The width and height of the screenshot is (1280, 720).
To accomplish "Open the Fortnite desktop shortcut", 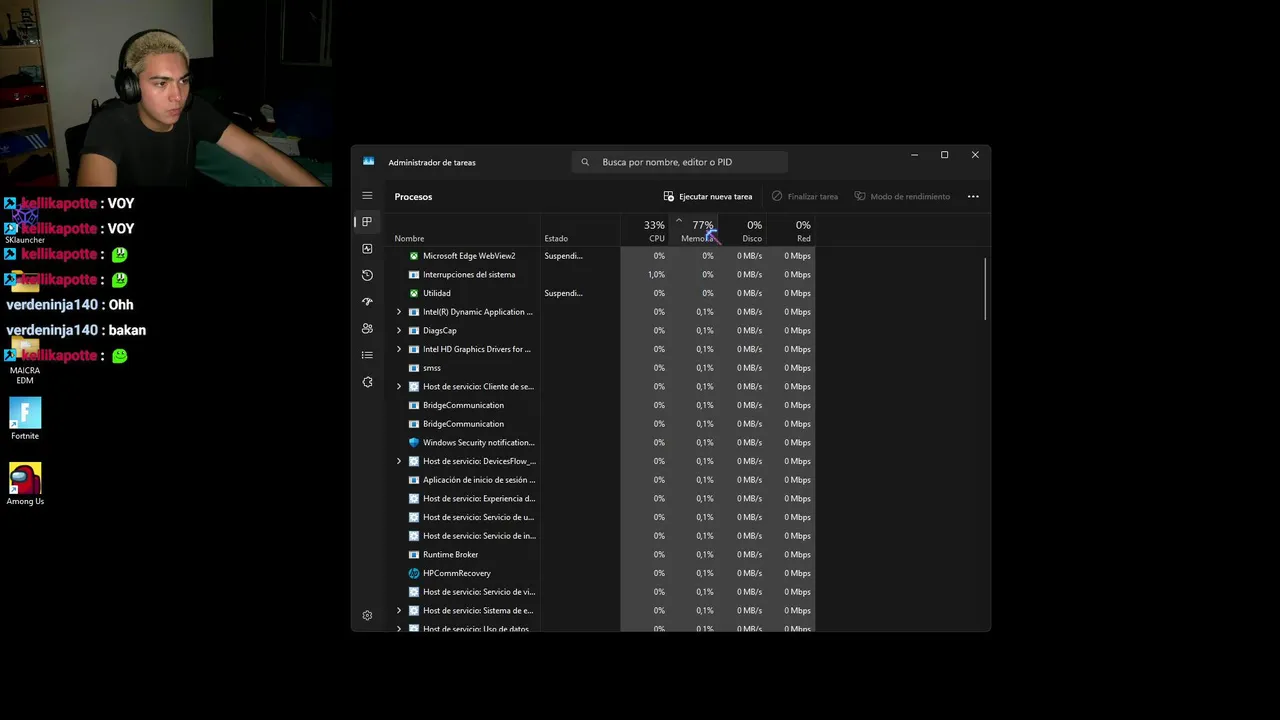I will click(25, 419).
